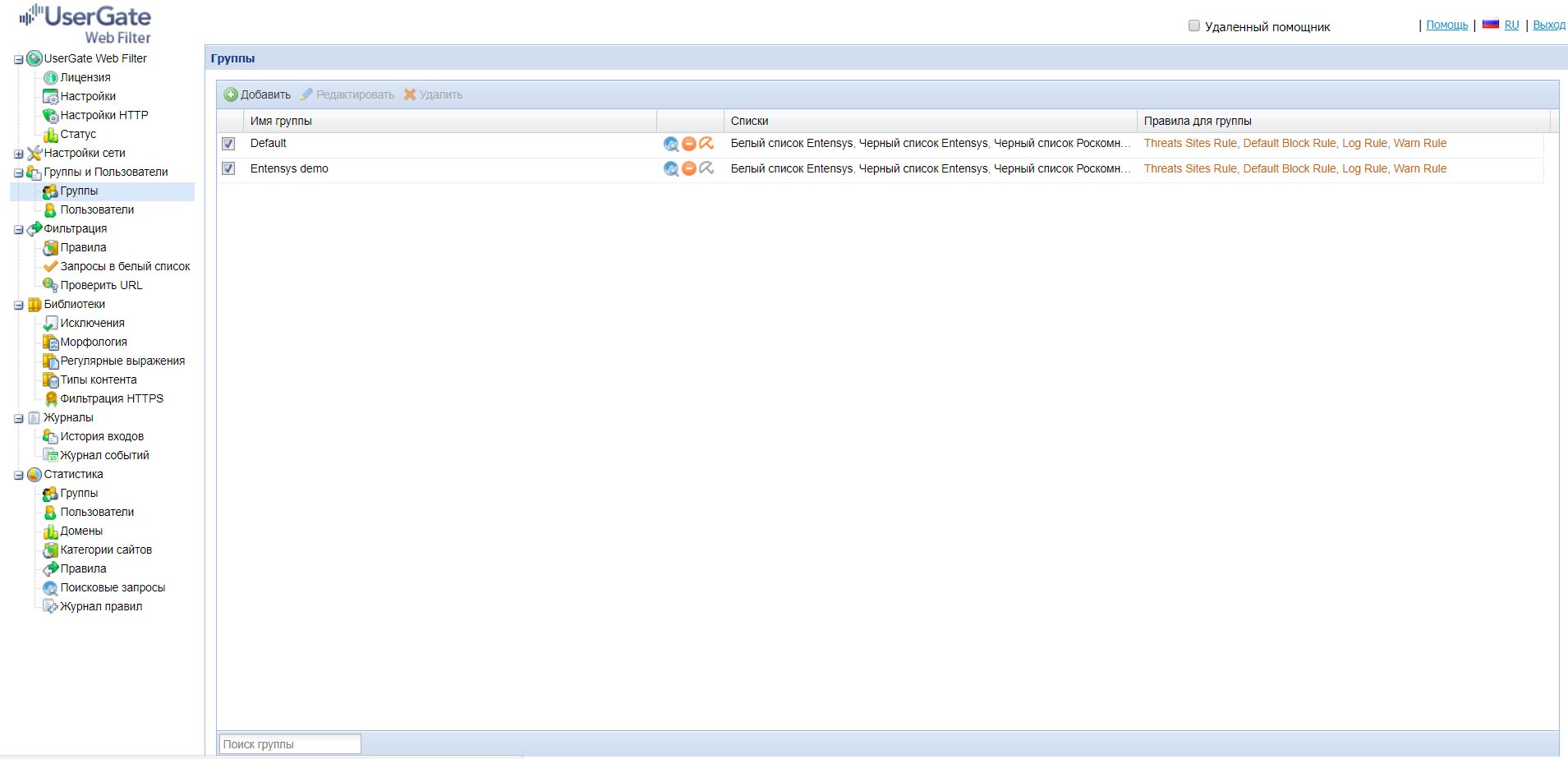Click the Правила для группы column header
Image resolution: width=1568 pixels, height=759 pixels.
1344,121
